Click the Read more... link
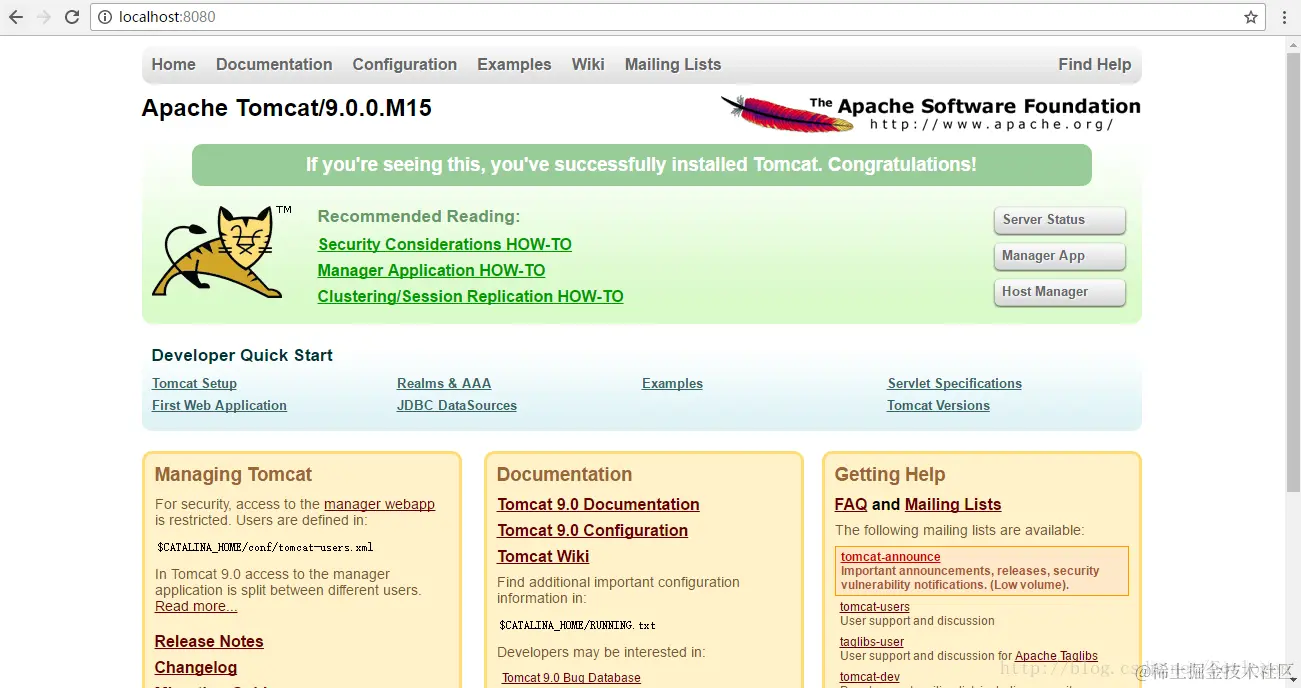 click(x=196, y=606)
